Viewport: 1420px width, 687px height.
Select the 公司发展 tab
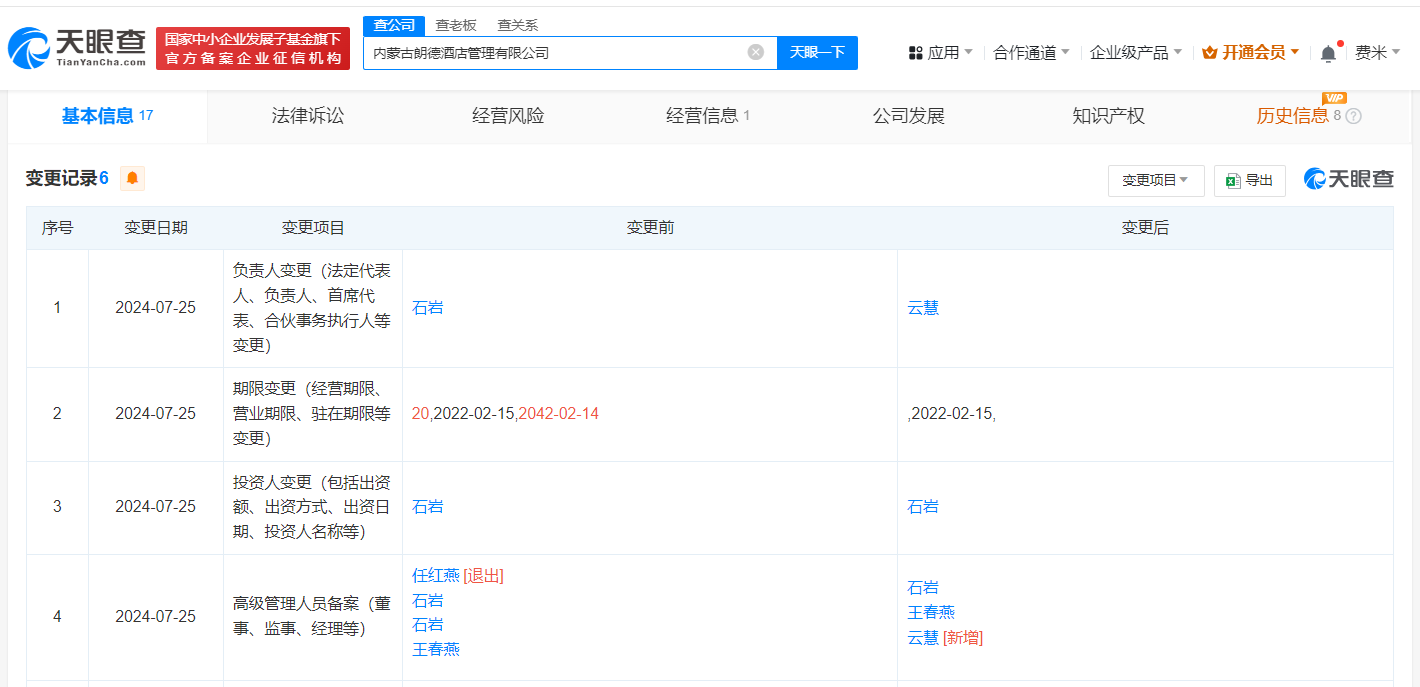[908, 116]
